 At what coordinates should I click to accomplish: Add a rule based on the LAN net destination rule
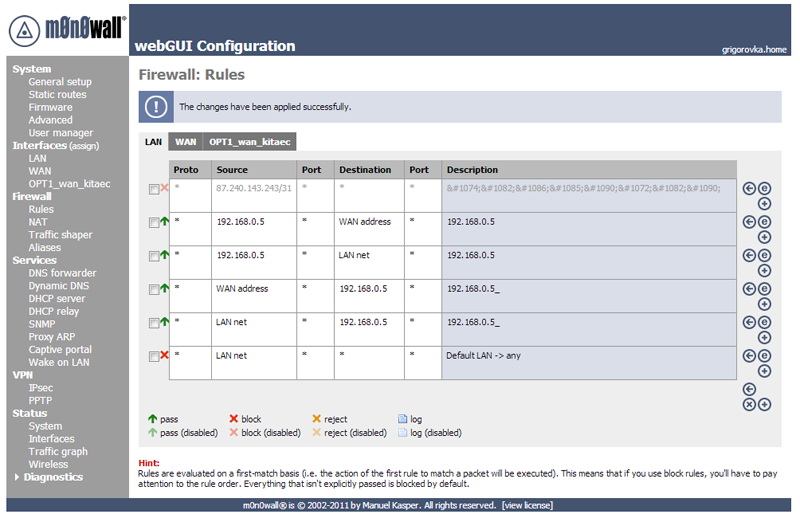764,270
